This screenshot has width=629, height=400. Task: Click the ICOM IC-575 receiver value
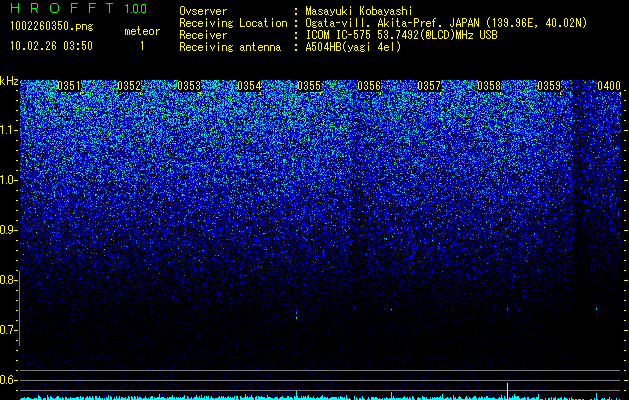point(401,35)
